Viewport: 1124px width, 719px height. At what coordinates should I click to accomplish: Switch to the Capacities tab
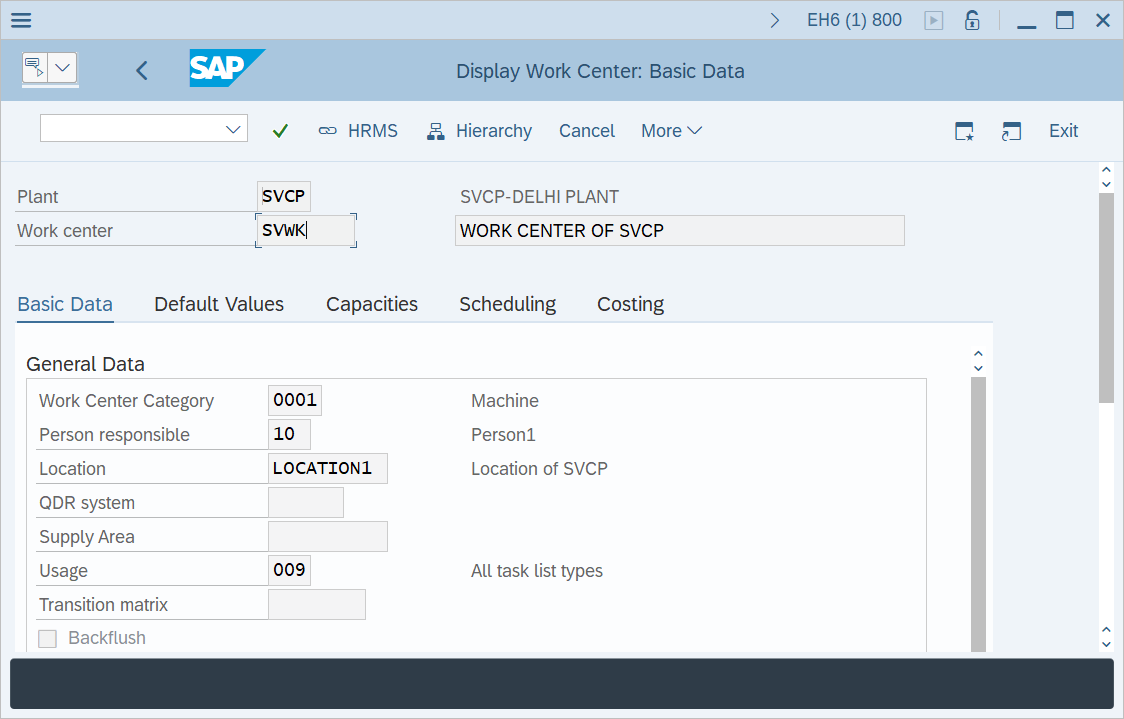click(371, 304)
